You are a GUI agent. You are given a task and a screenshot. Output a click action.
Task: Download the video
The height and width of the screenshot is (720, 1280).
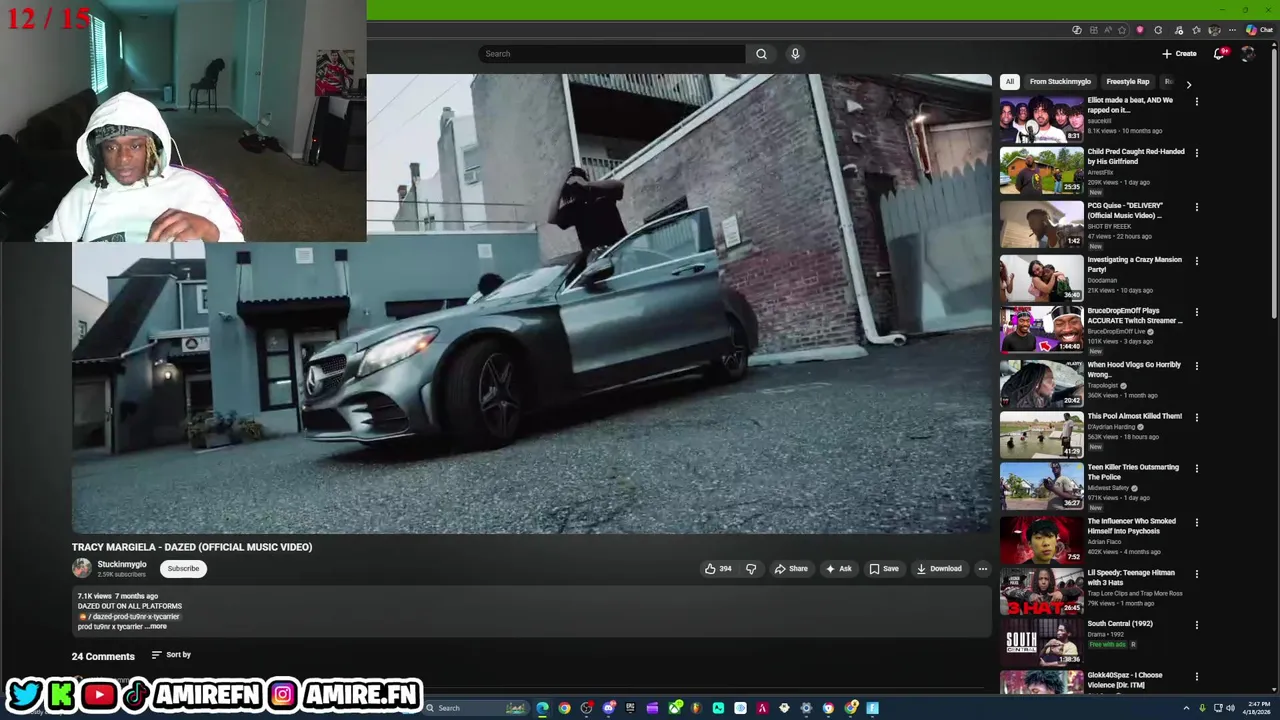939,569
